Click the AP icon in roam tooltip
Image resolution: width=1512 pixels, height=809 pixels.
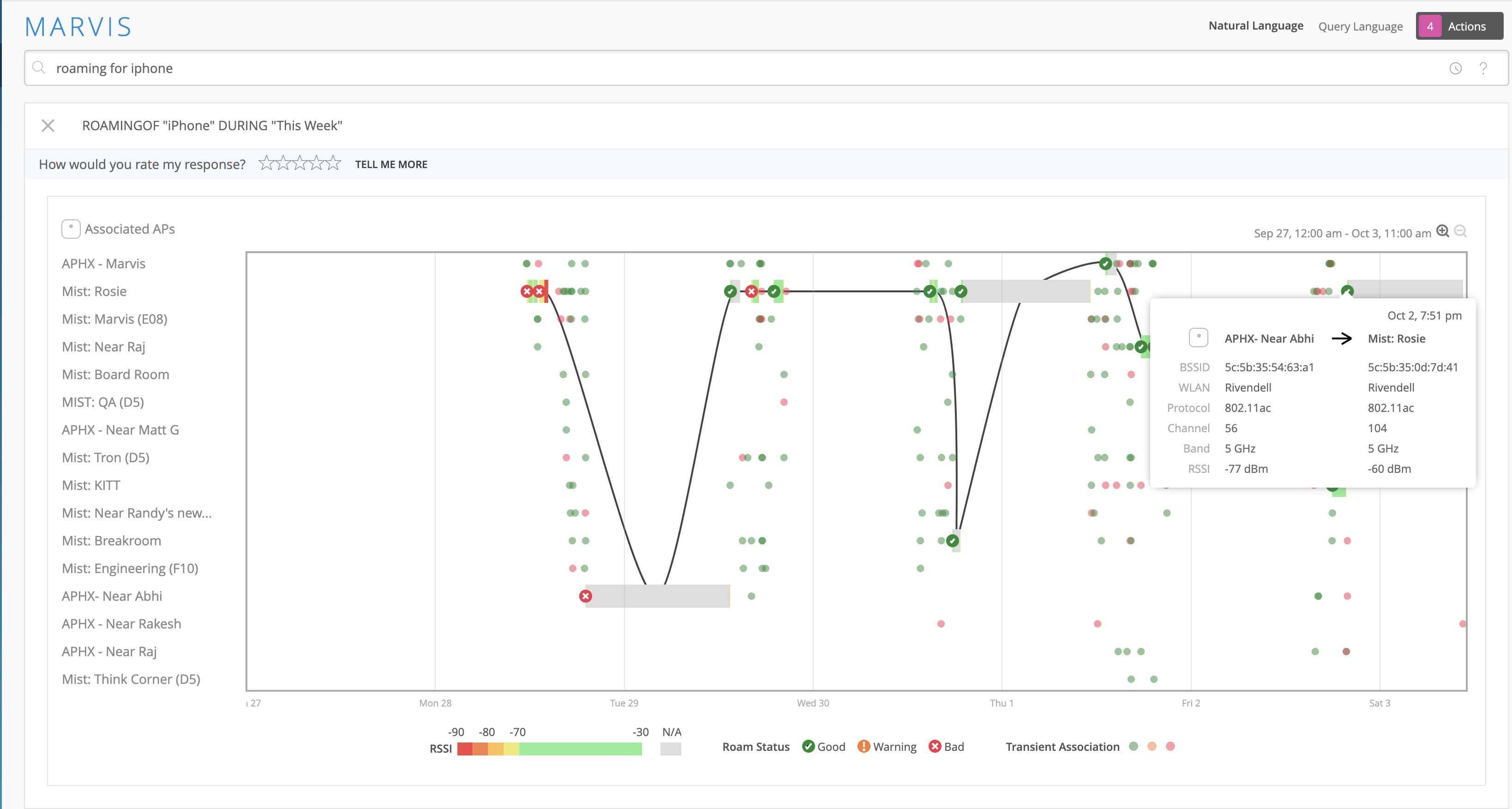point(1198,338)
